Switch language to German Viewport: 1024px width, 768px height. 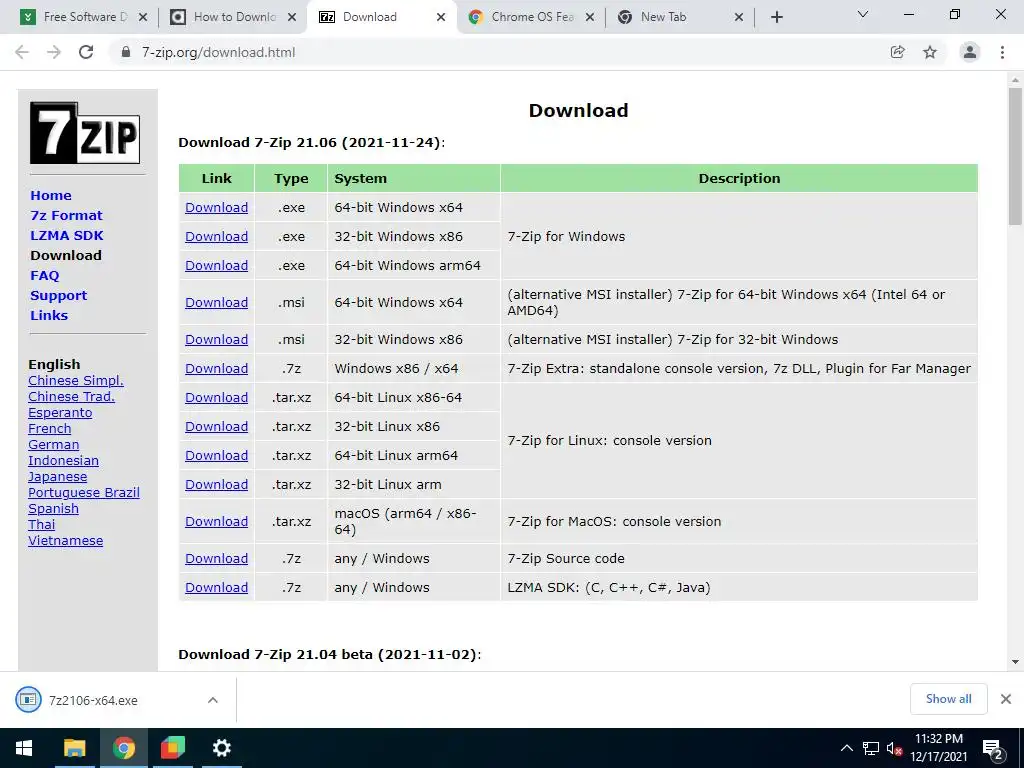pos(54,445)
